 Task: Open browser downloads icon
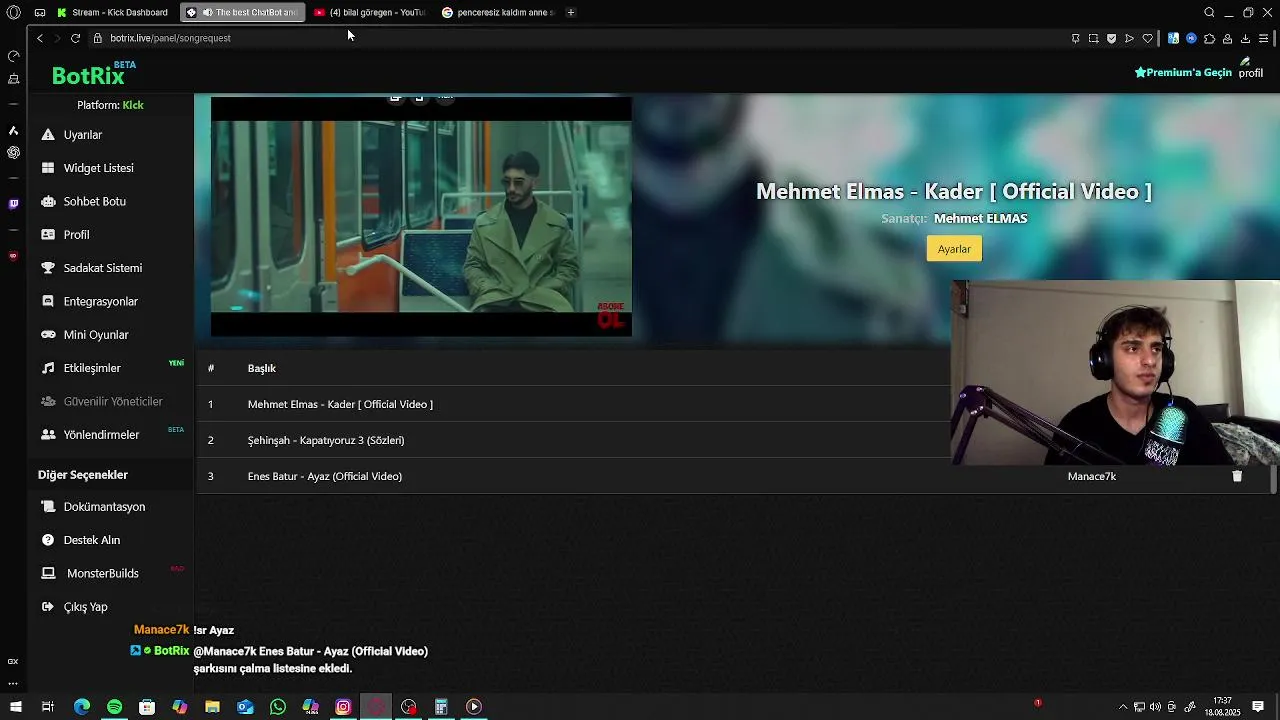[1246, 38]
